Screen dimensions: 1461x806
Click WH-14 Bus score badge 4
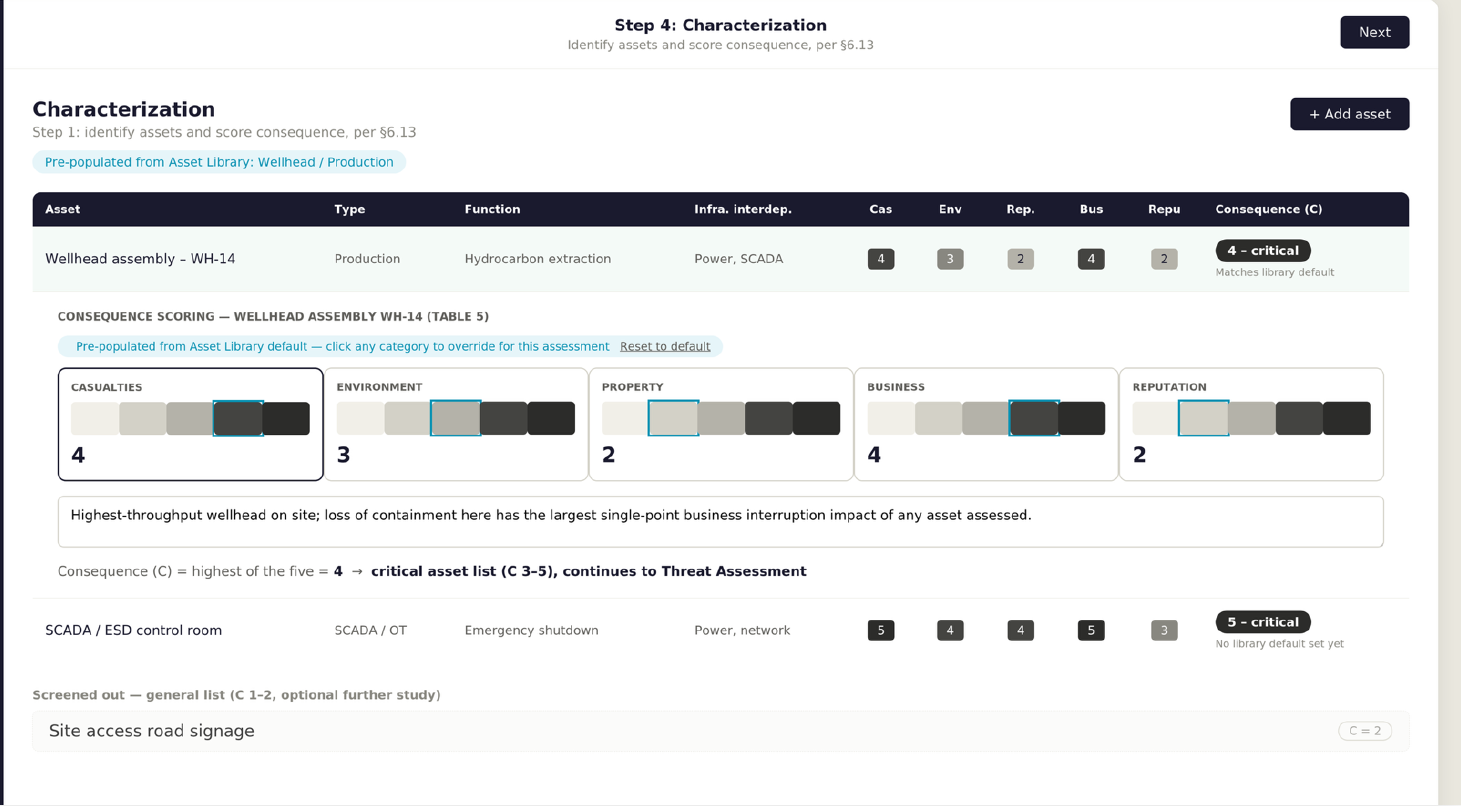pyautogui.click(x=1091, y=259)
